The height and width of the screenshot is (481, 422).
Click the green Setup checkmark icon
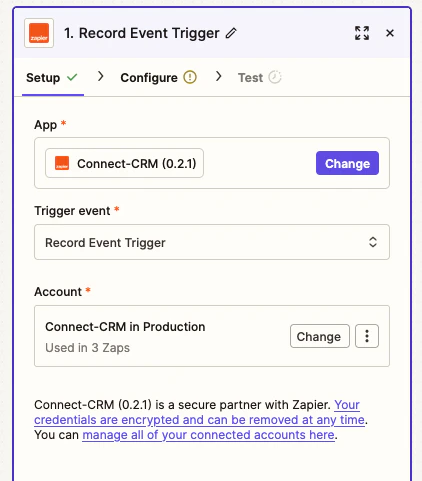72,77
